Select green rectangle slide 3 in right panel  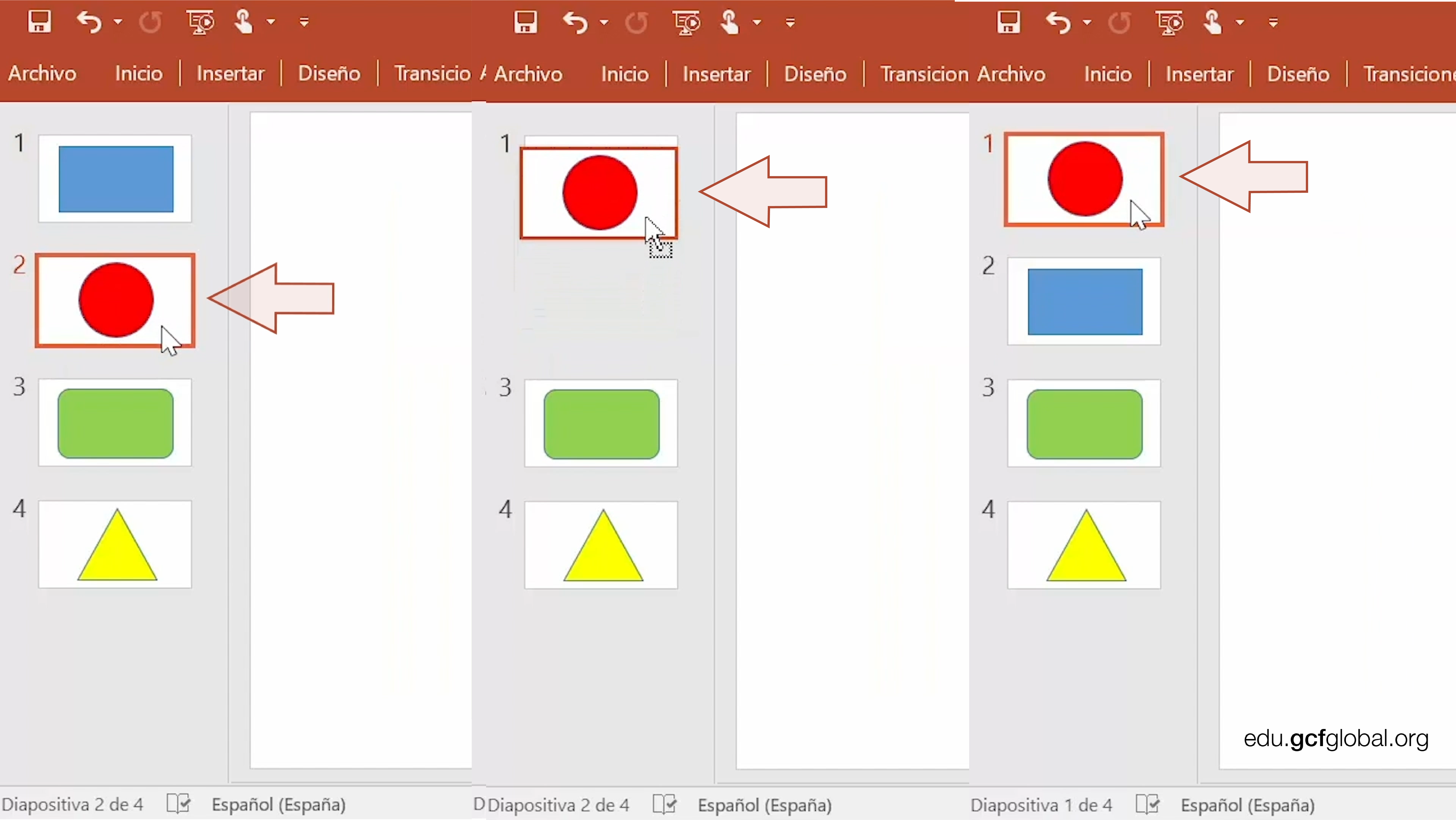pyautogui.click(x=1084, y=423)
